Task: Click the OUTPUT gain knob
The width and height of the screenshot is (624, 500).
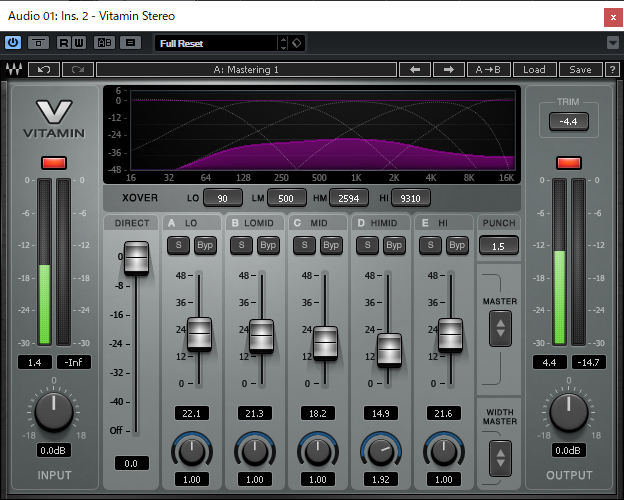Action: tap(569, 412)
